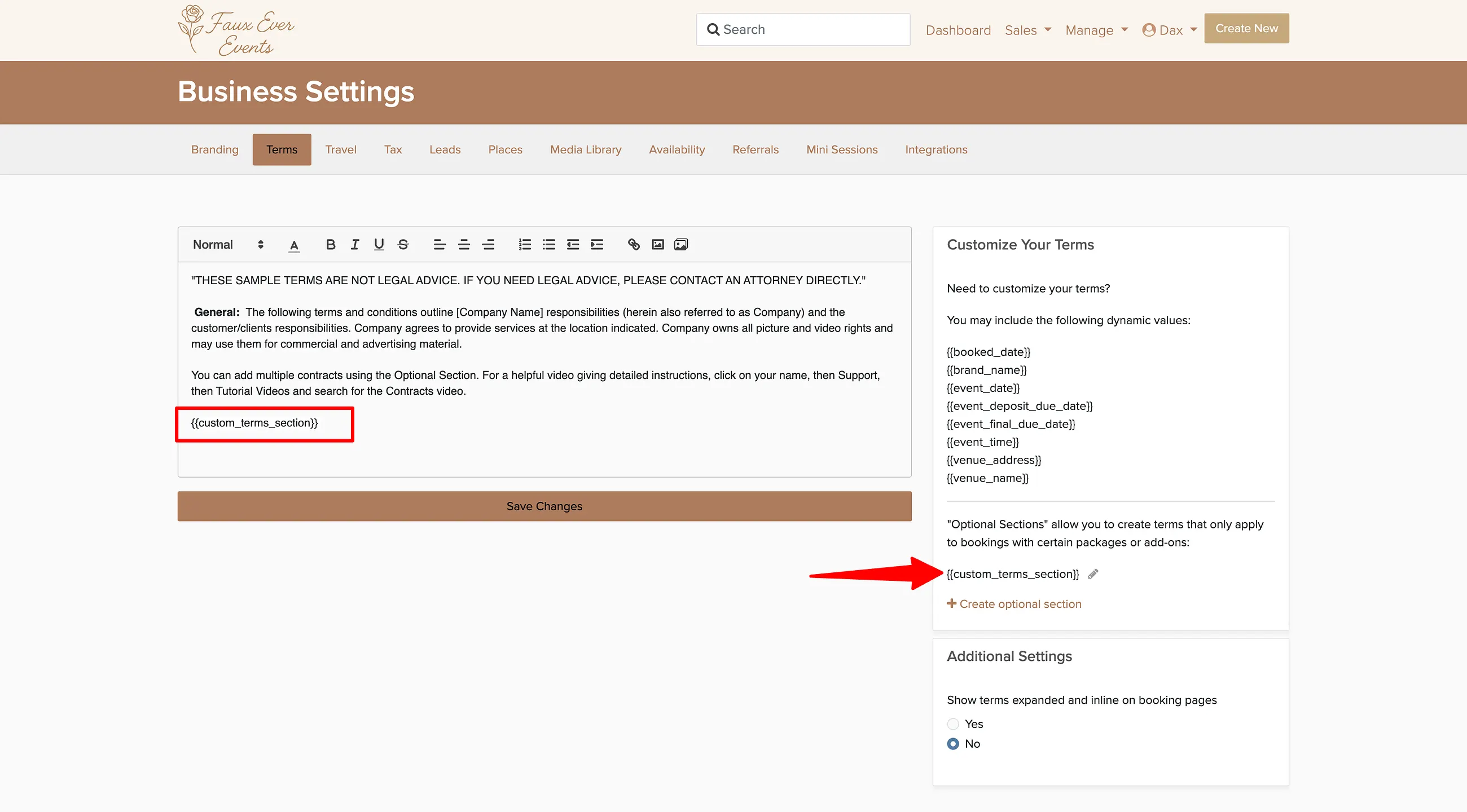1467x812 pixels.
Task: Click the {{custom_terms_section}} text in the editor
Action: tap(254, 423)
